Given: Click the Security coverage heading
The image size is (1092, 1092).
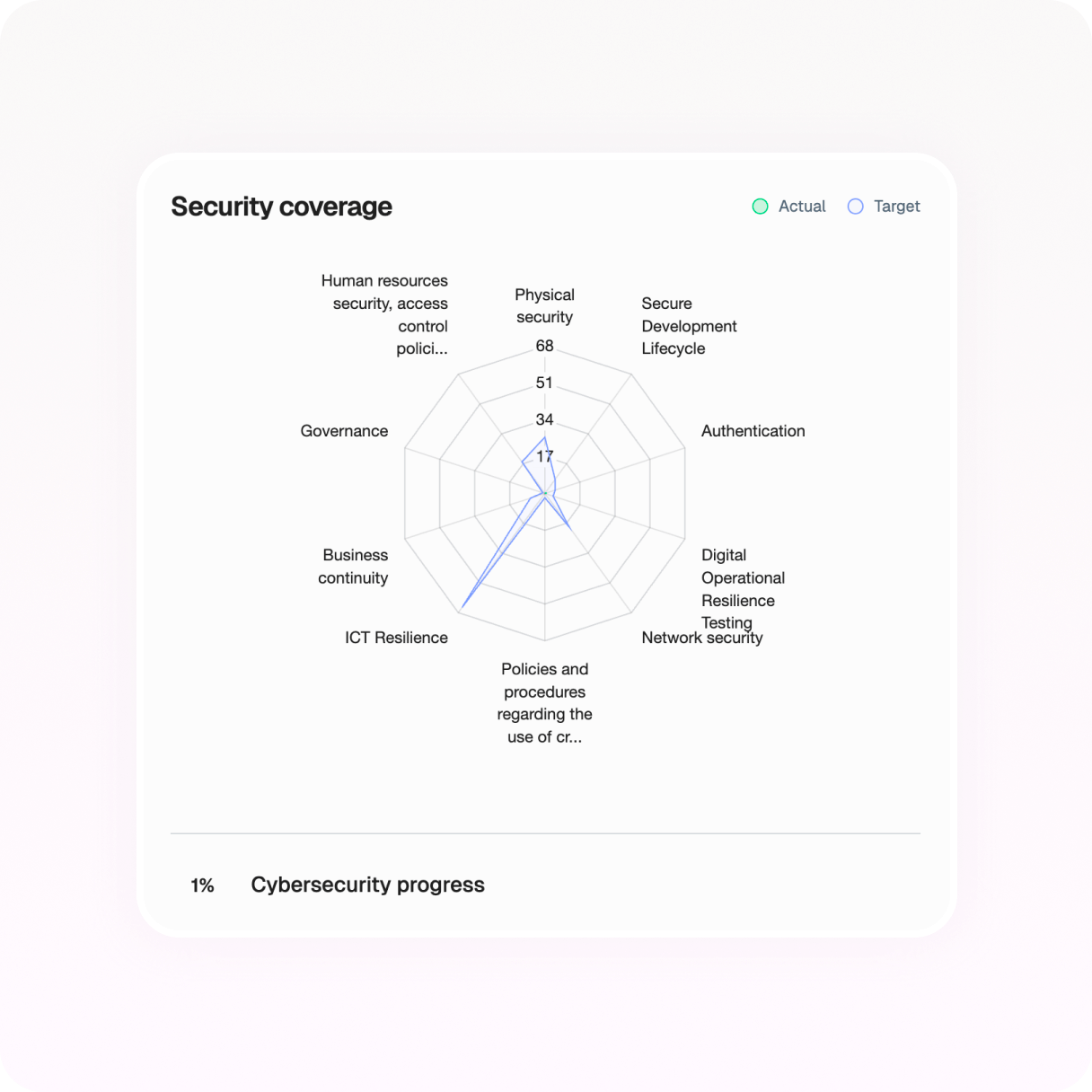Looking at the screenshot, I should click(281, 207).
